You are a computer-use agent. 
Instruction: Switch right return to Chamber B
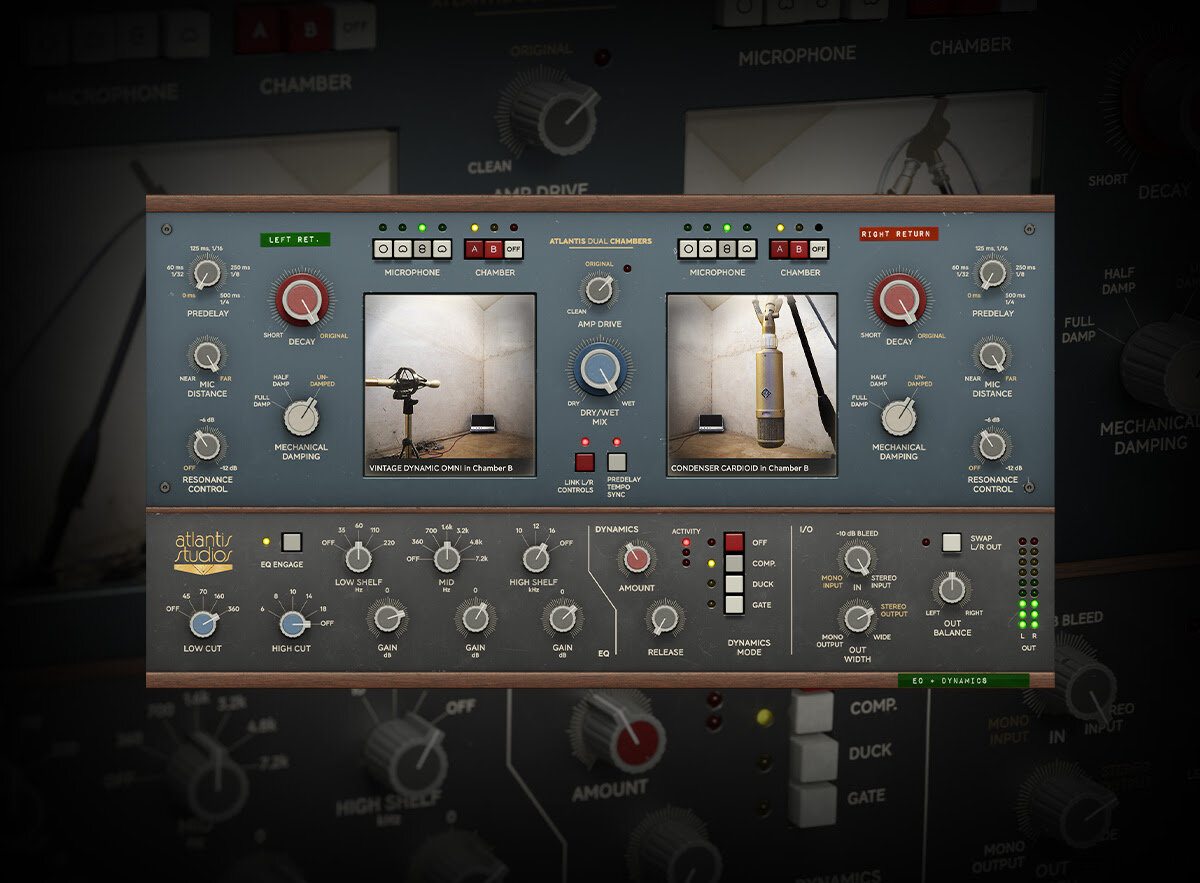799,249
